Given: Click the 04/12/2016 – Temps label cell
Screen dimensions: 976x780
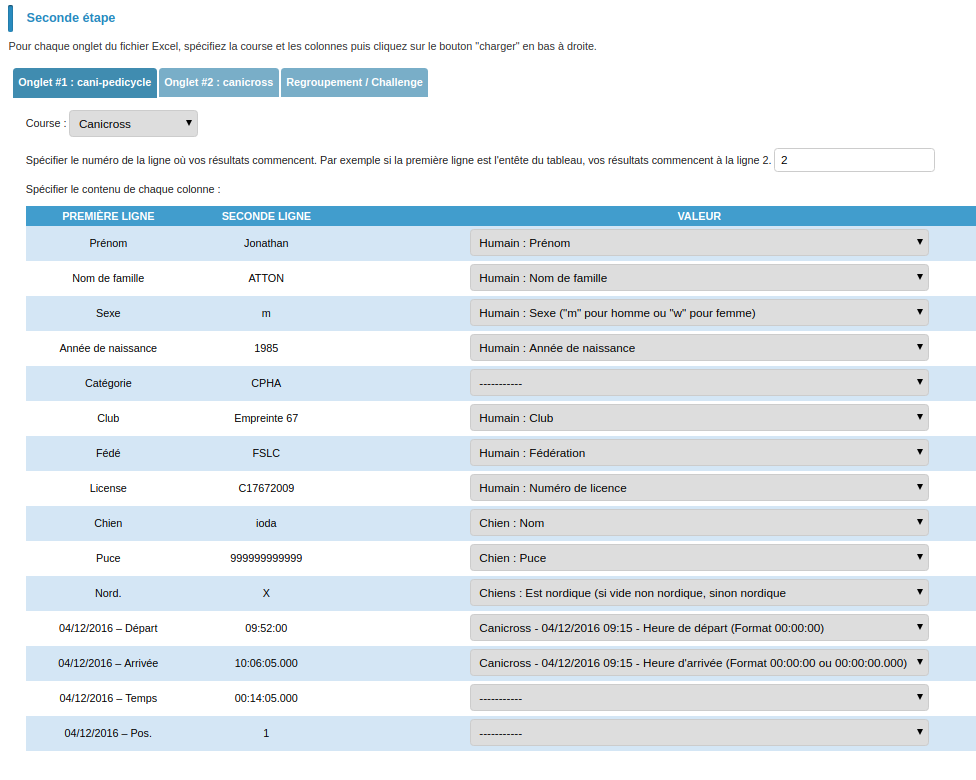Looking at the screenshot, I should click(108, 698).
